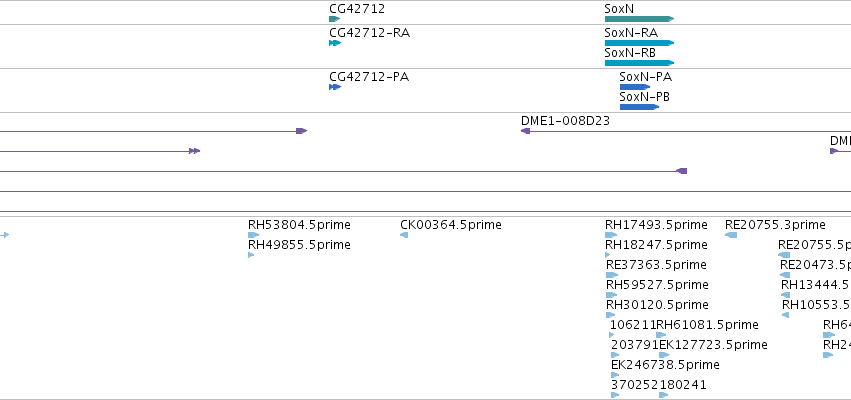Click the EK246738.5prime EST arrow
The height and width of the screenshot is (400, 851).
(615, 375)
